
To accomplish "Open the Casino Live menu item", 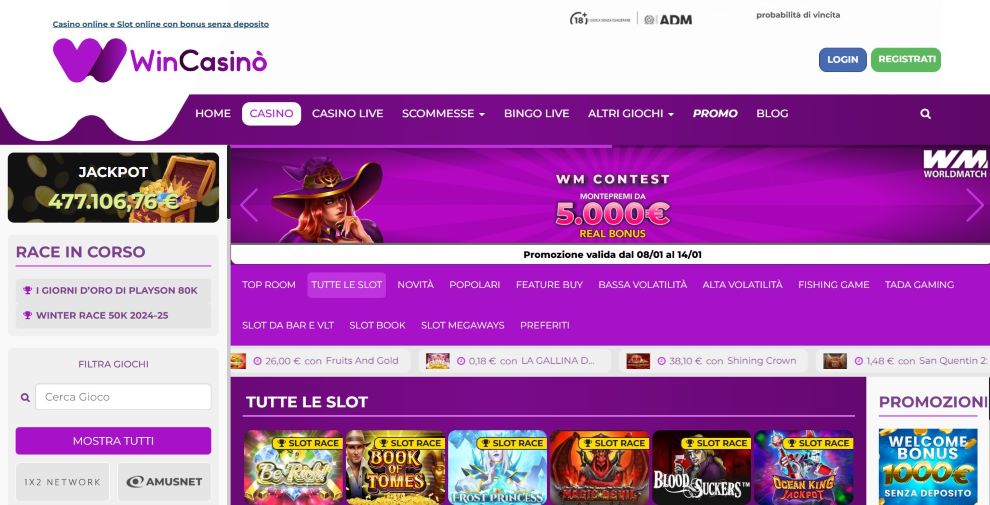I will click(347, 114).
